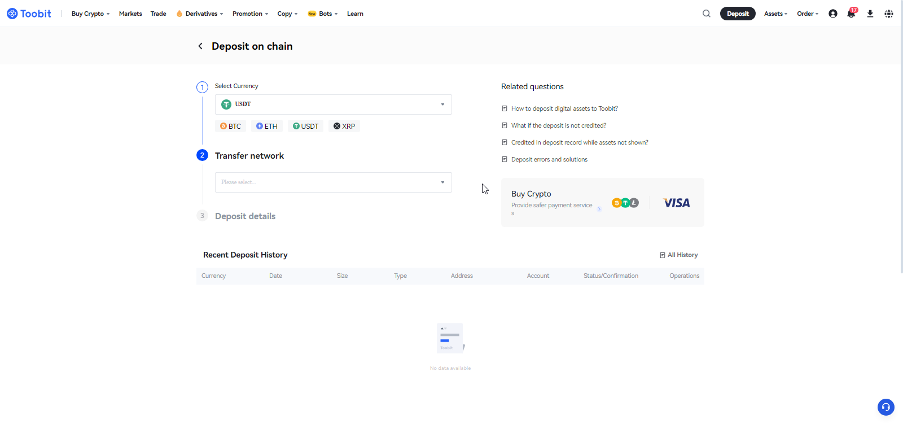The image size is (904, 436).
Task: Click the download app icon
Action: (870, 14)
